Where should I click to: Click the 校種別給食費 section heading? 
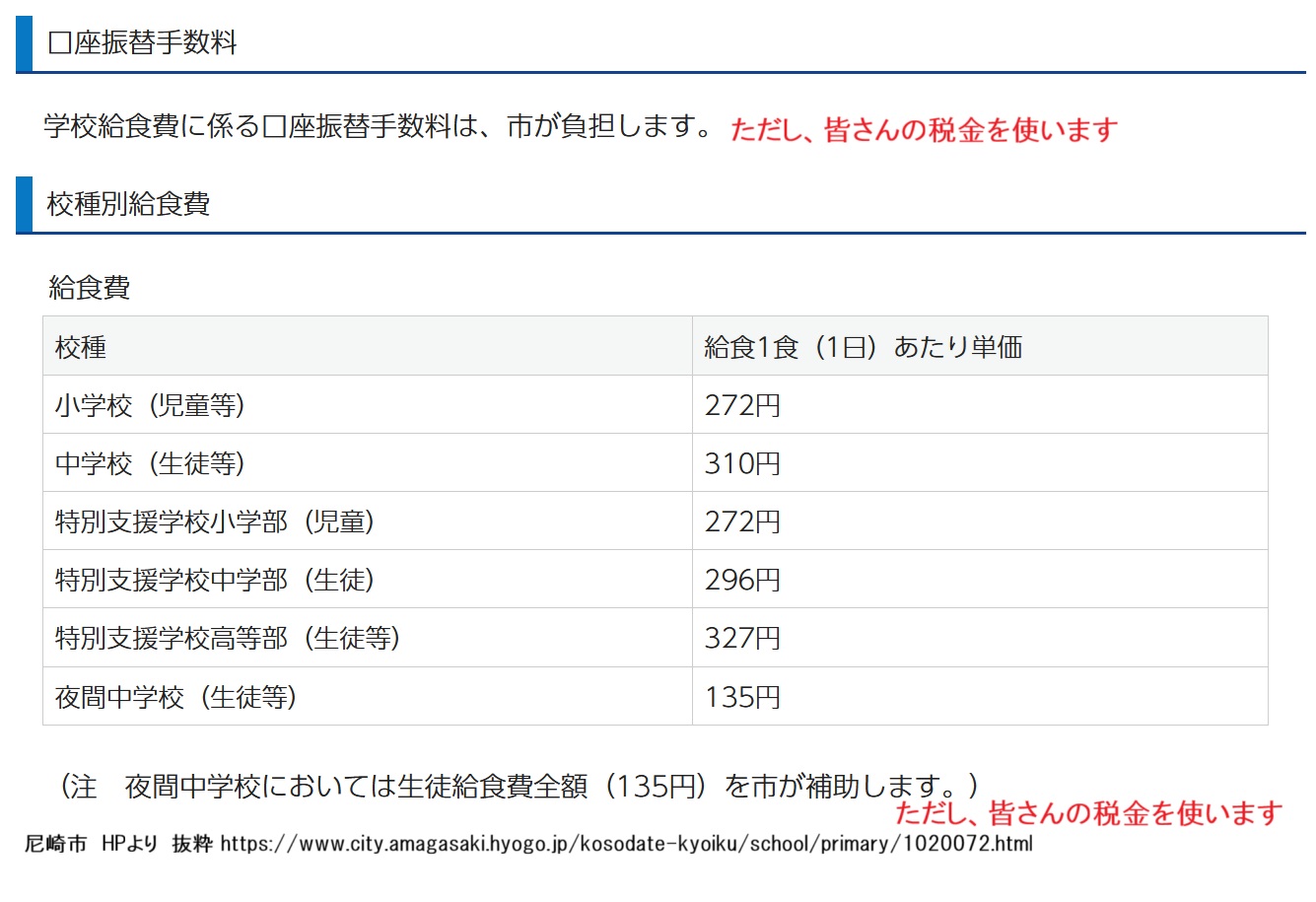tap(129, 204)
